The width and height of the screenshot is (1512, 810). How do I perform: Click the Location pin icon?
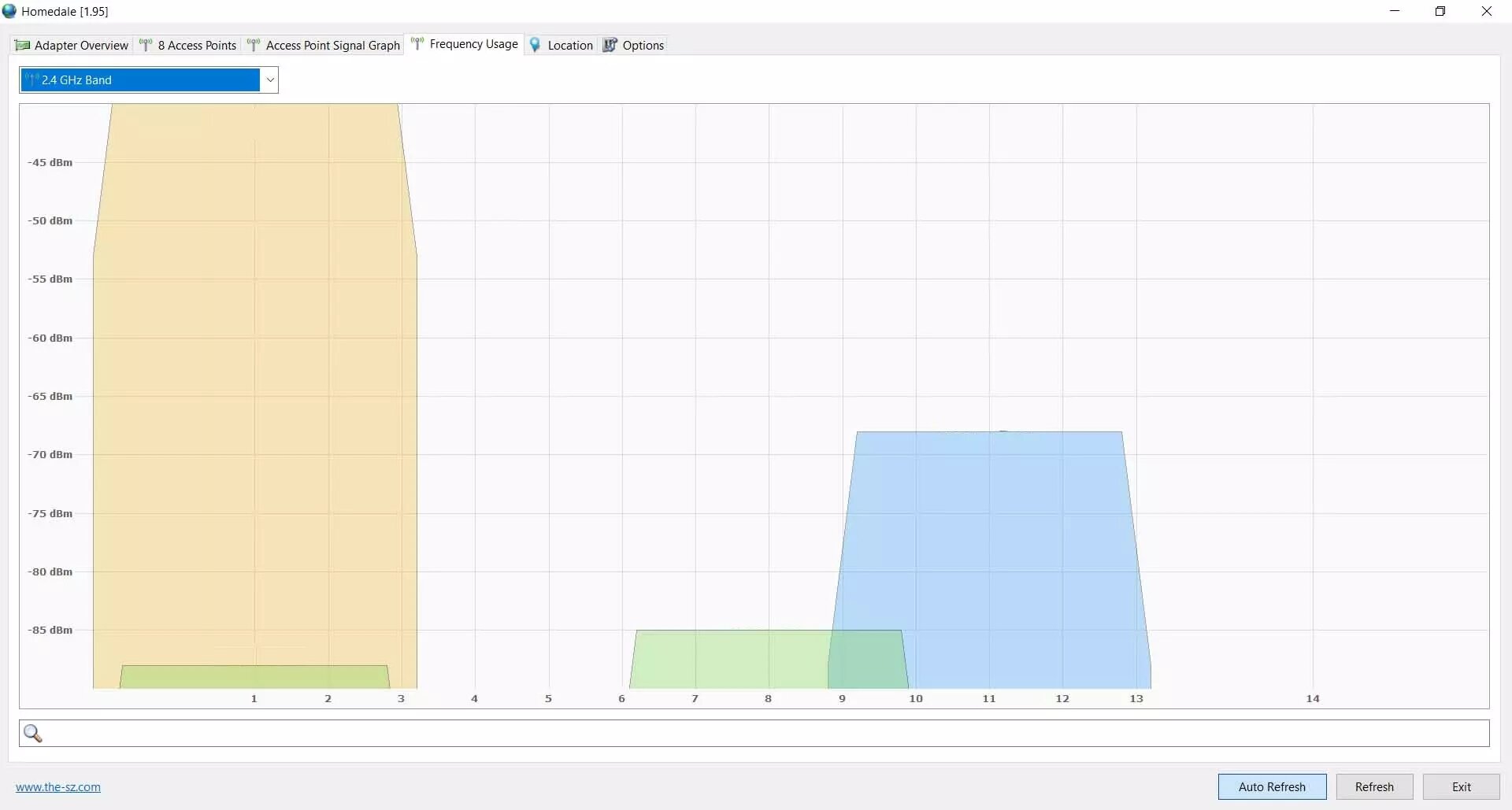pos(535,45)
